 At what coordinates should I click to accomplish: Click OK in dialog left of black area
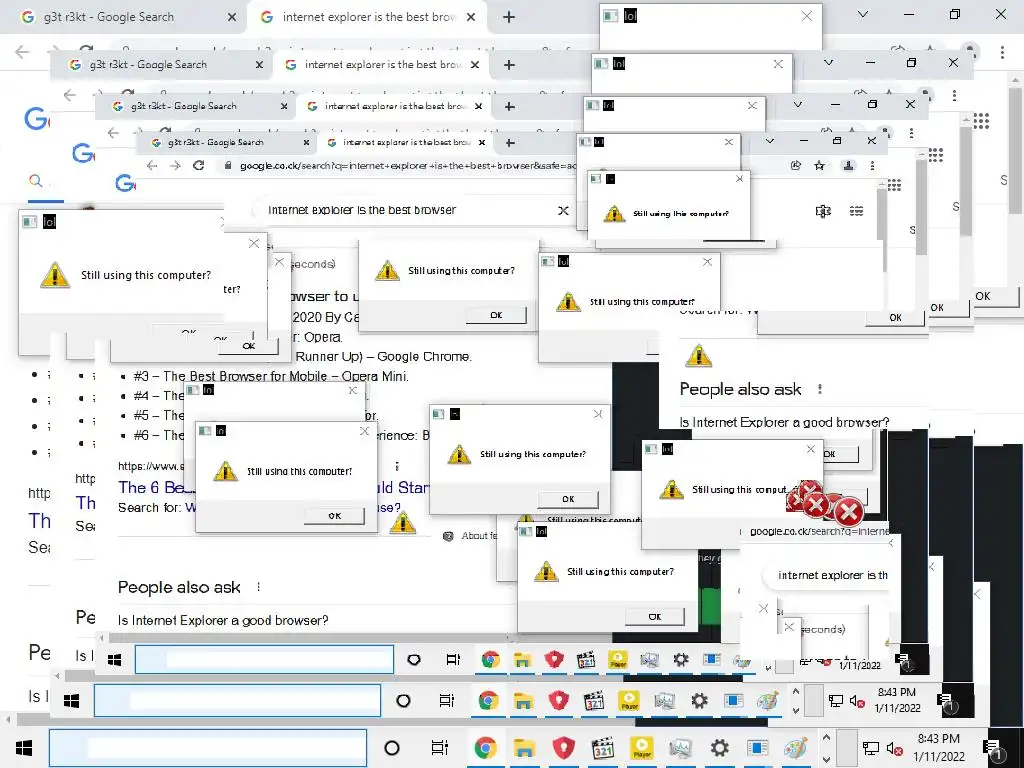568,499
